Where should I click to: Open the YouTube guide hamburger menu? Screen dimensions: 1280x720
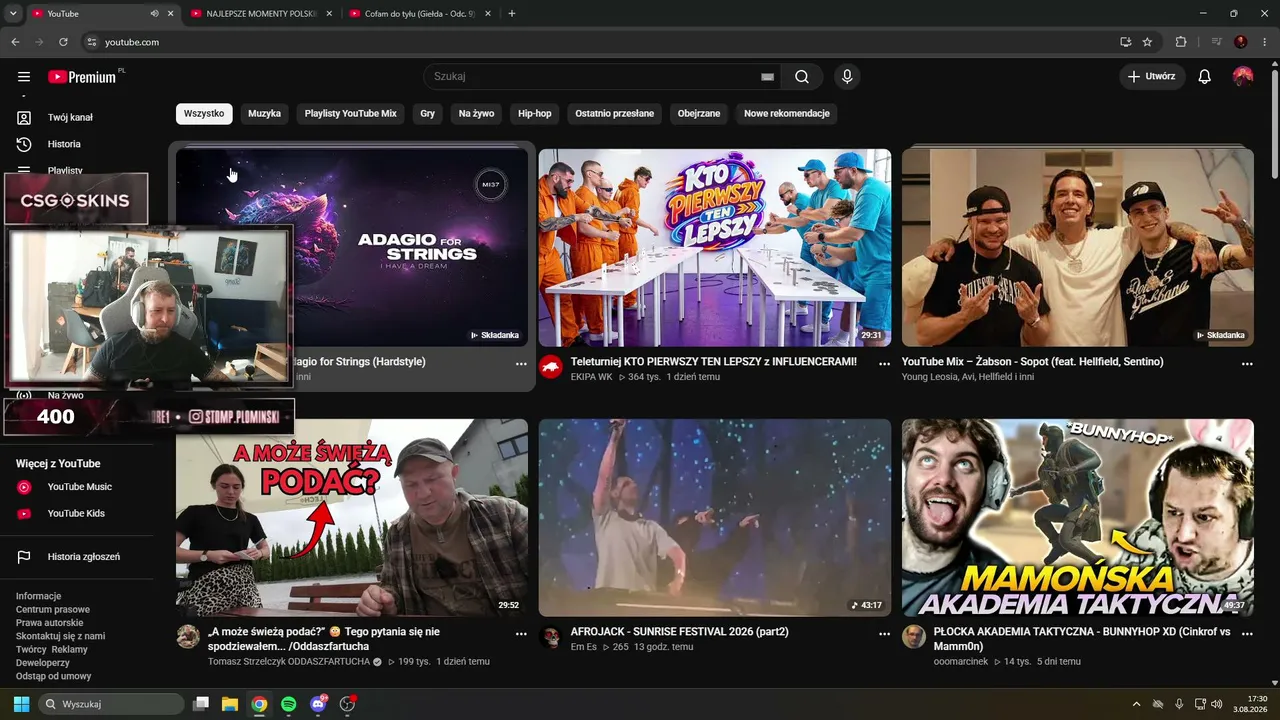24,77
